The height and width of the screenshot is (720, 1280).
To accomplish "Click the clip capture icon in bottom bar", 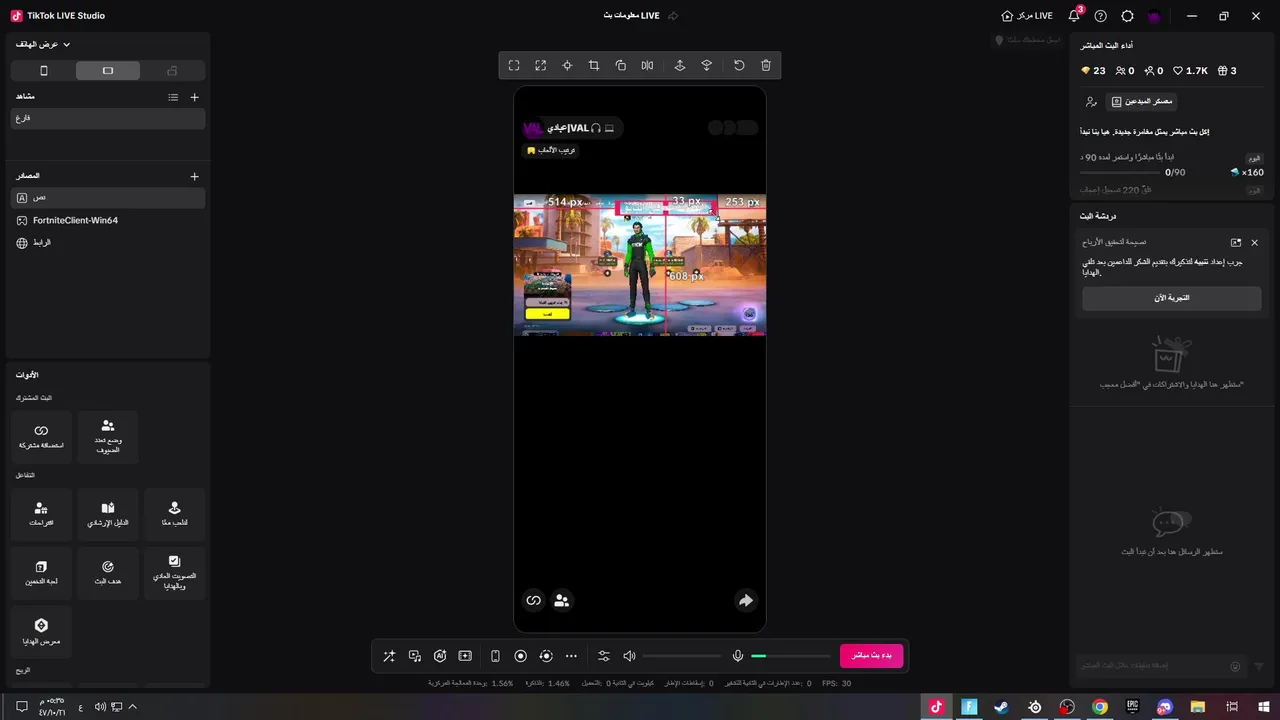I will (x=465, y=656).
